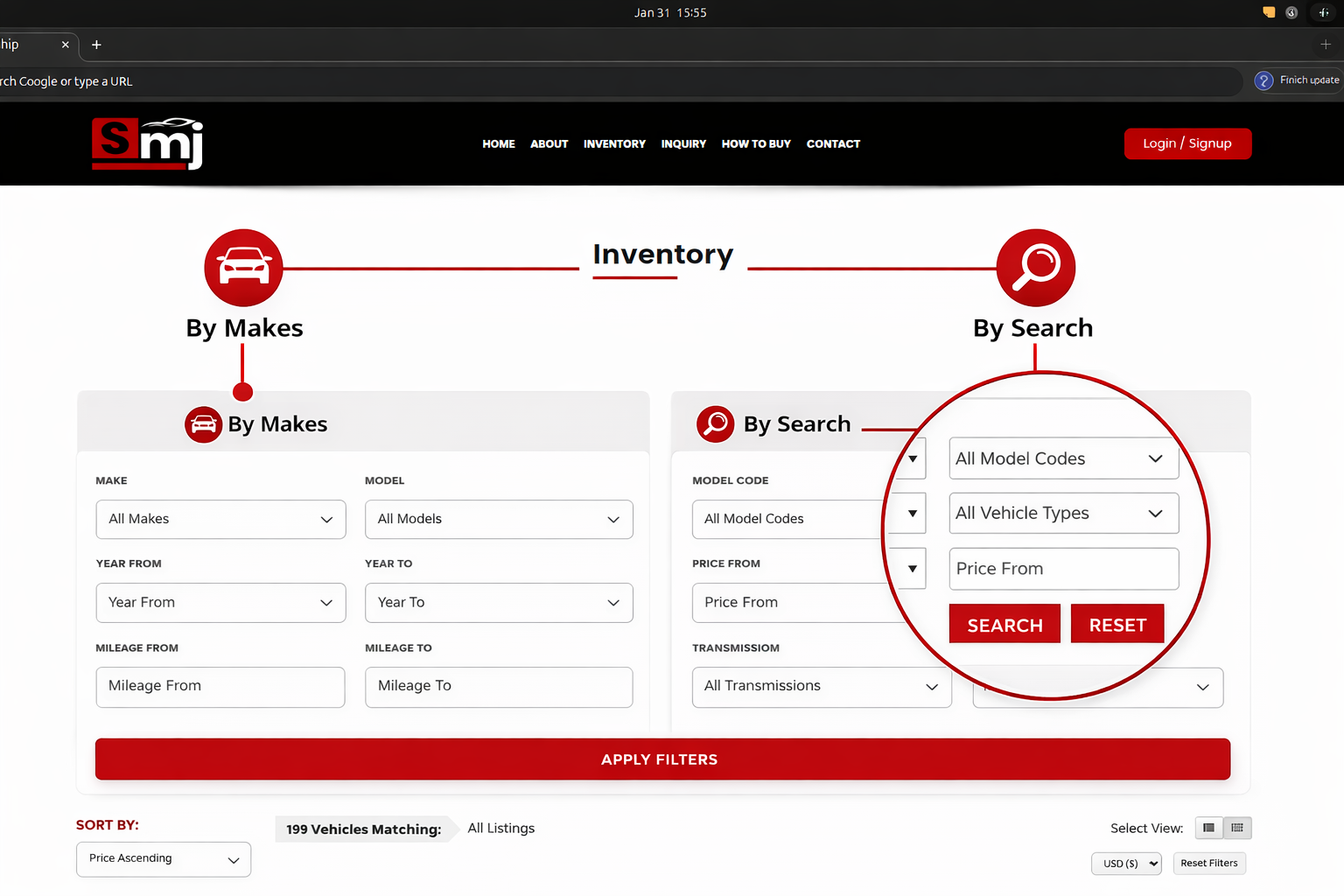Screen dimensions: 1344x896
Task: Close the current browser tab
Action: (66, 45)
